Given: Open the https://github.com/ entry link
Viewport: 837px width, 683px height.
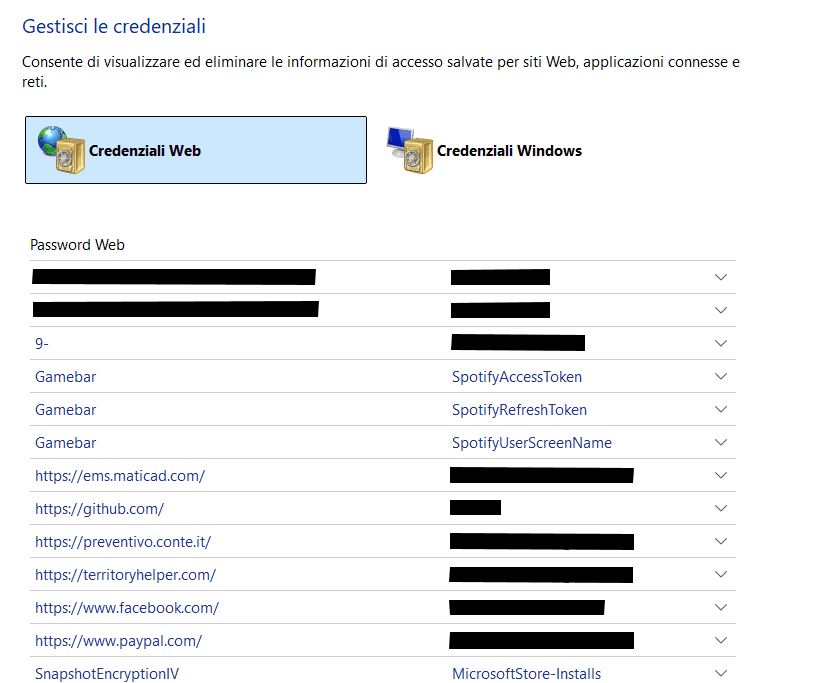Looking at the screenshot, I should [99, 509].
